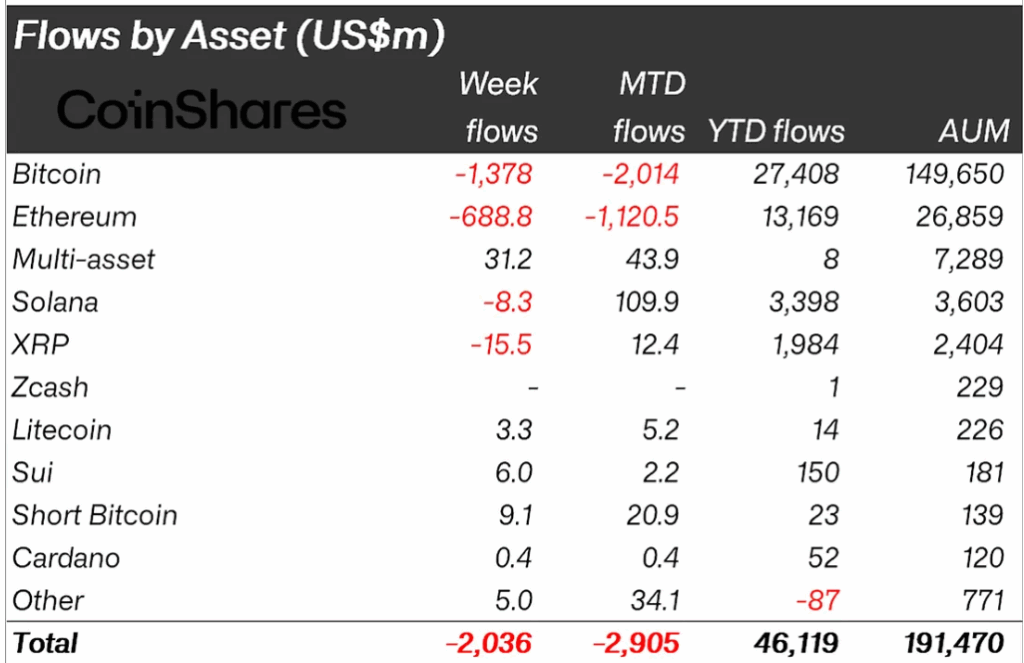The width and height of the screenshot is (1024, 663).
Task: Select the Total row label
Action: point(45,642)
